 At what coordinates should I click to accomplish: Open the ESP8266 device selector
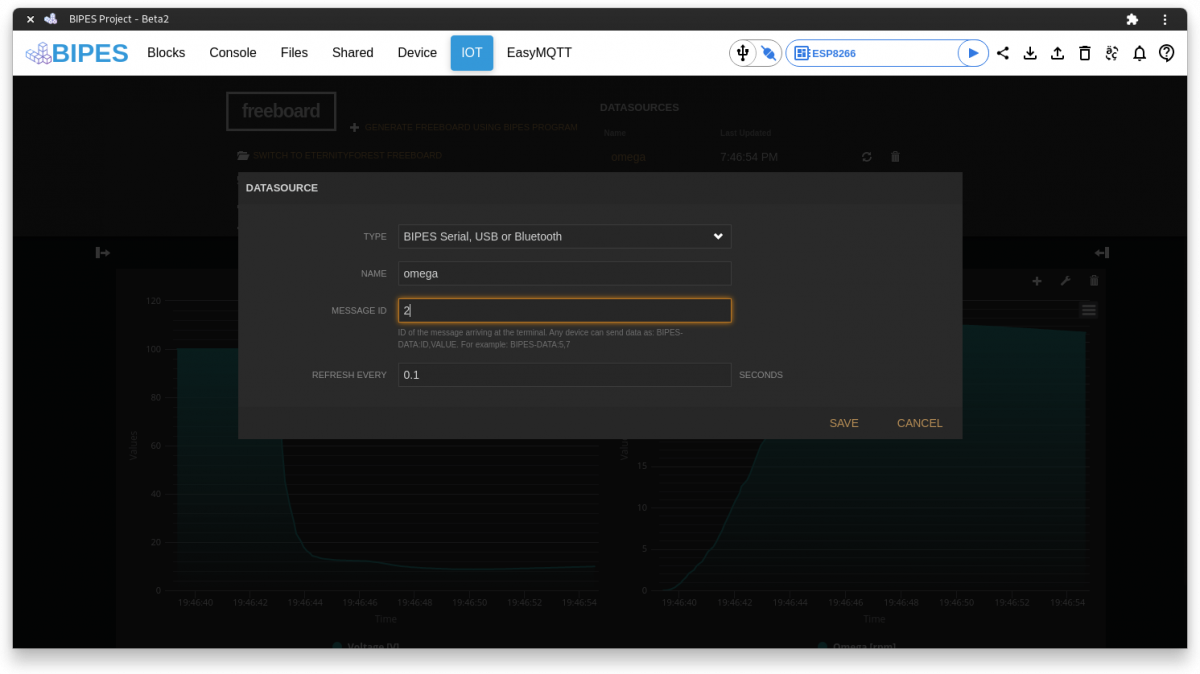tap(875, 53)
